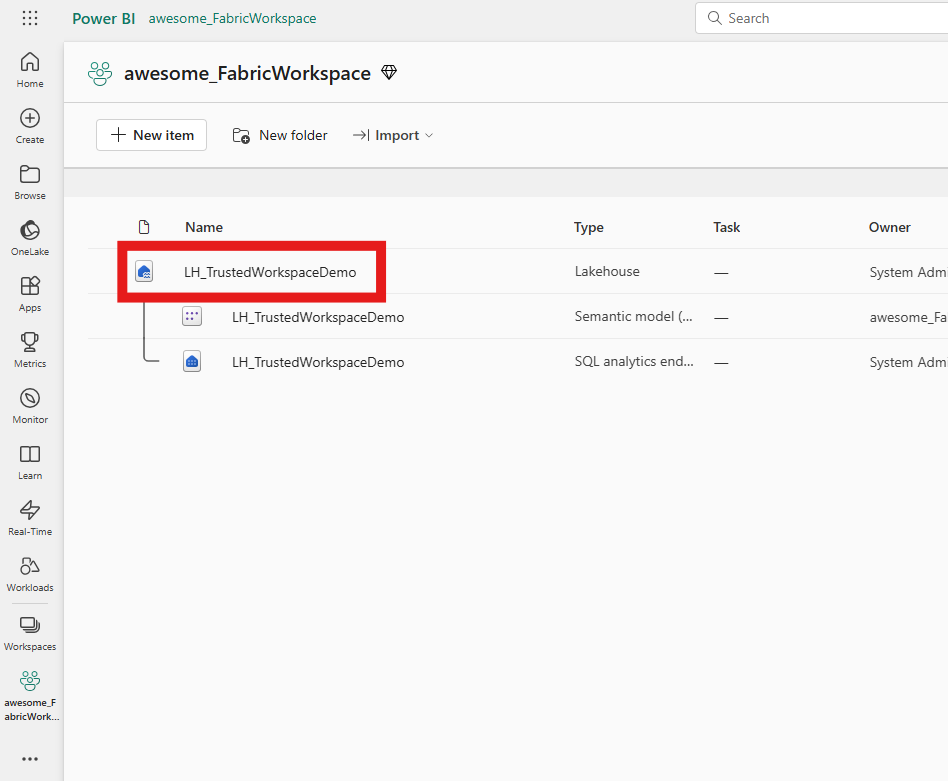Click the Semantic model item icon
Image resolution: width=948 pixels, height=781 pixels.
coord(192,316)
